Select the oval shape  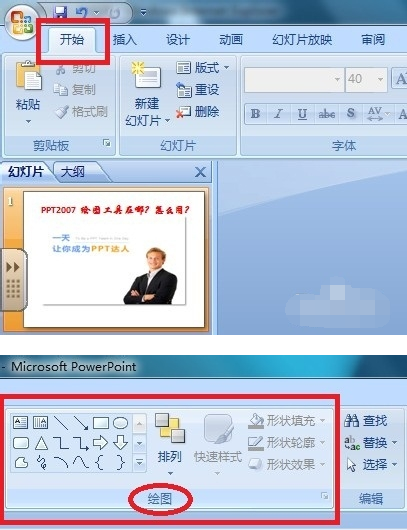coord(120,423)
